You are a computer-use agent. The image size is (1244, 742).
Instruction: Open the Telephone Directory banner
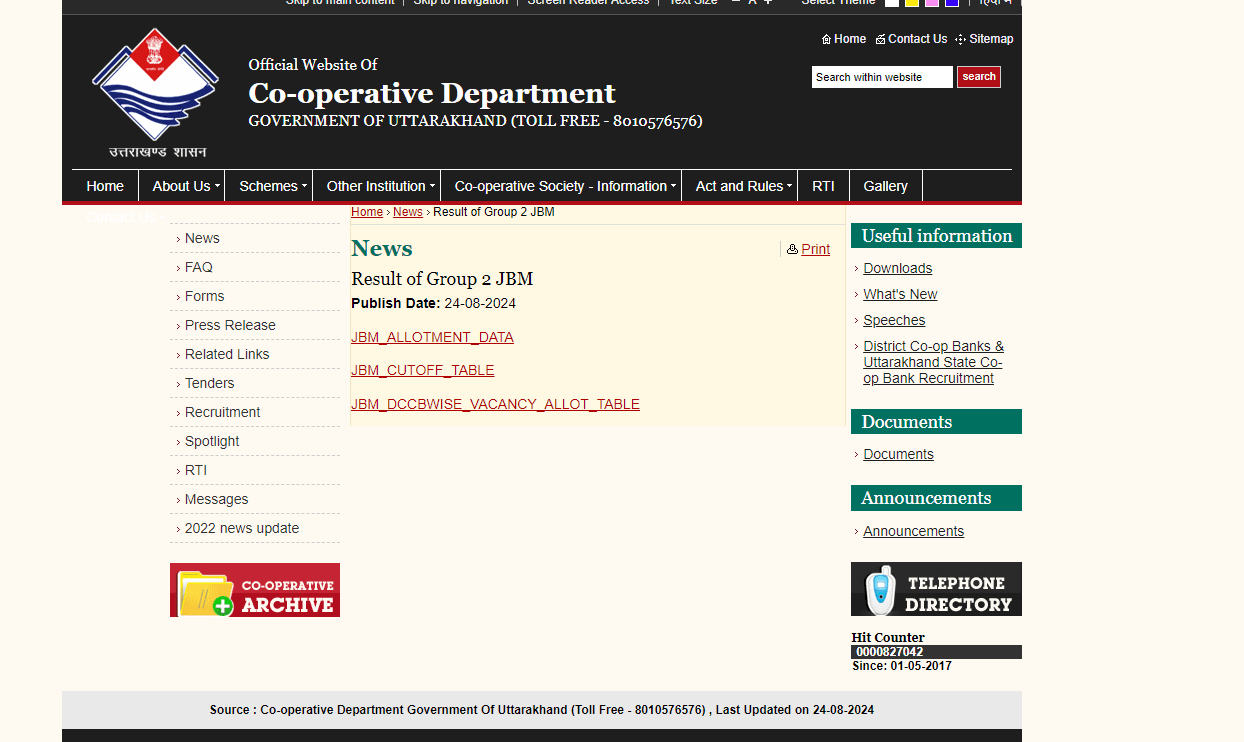click(x=936, y=589)
